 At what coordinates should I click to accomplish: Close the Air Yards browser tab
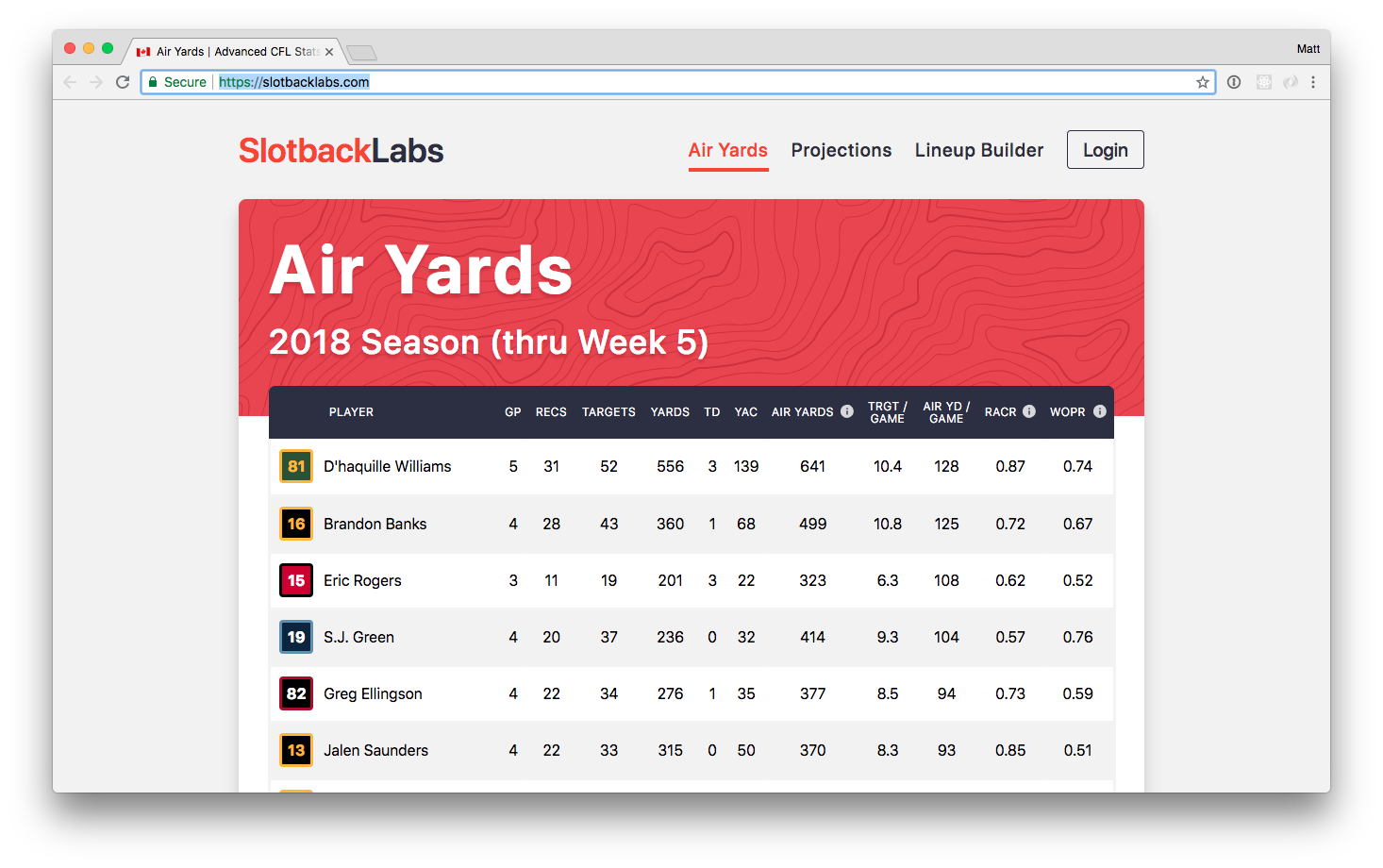pos(329,52)
